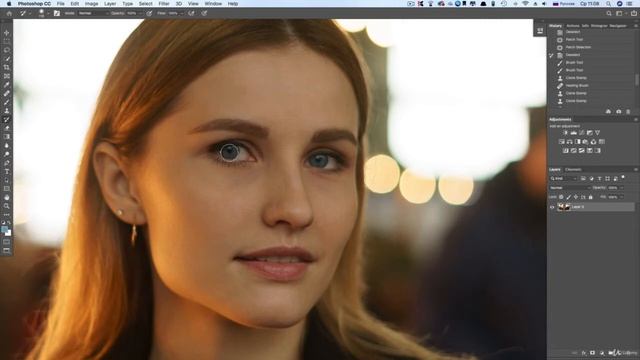This screenshot has width=640, height=360.
Task: Switch to the Channels tab
Action: pos(573,169)
